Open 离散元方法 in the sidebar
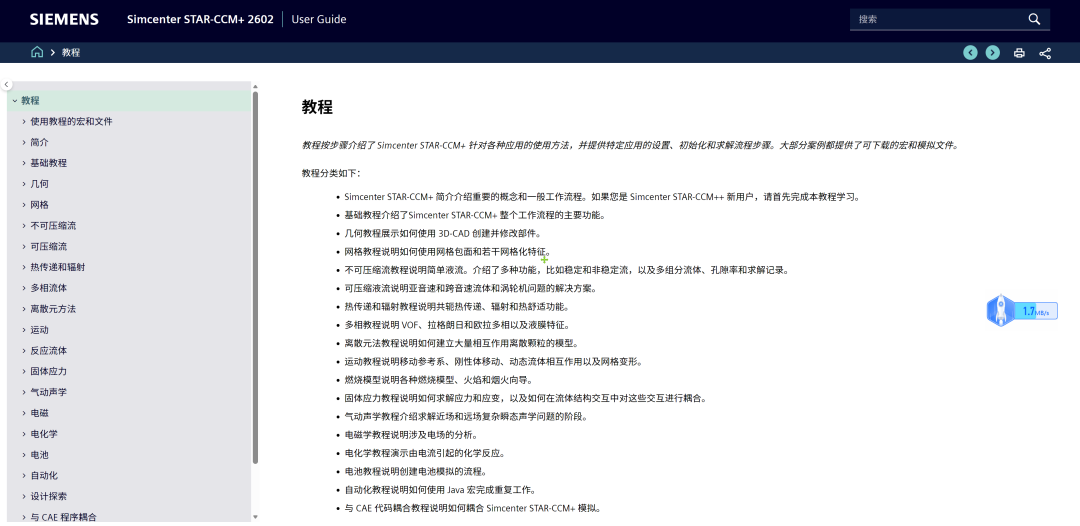This screenshot has width=1080, height=526. point(53,308)
